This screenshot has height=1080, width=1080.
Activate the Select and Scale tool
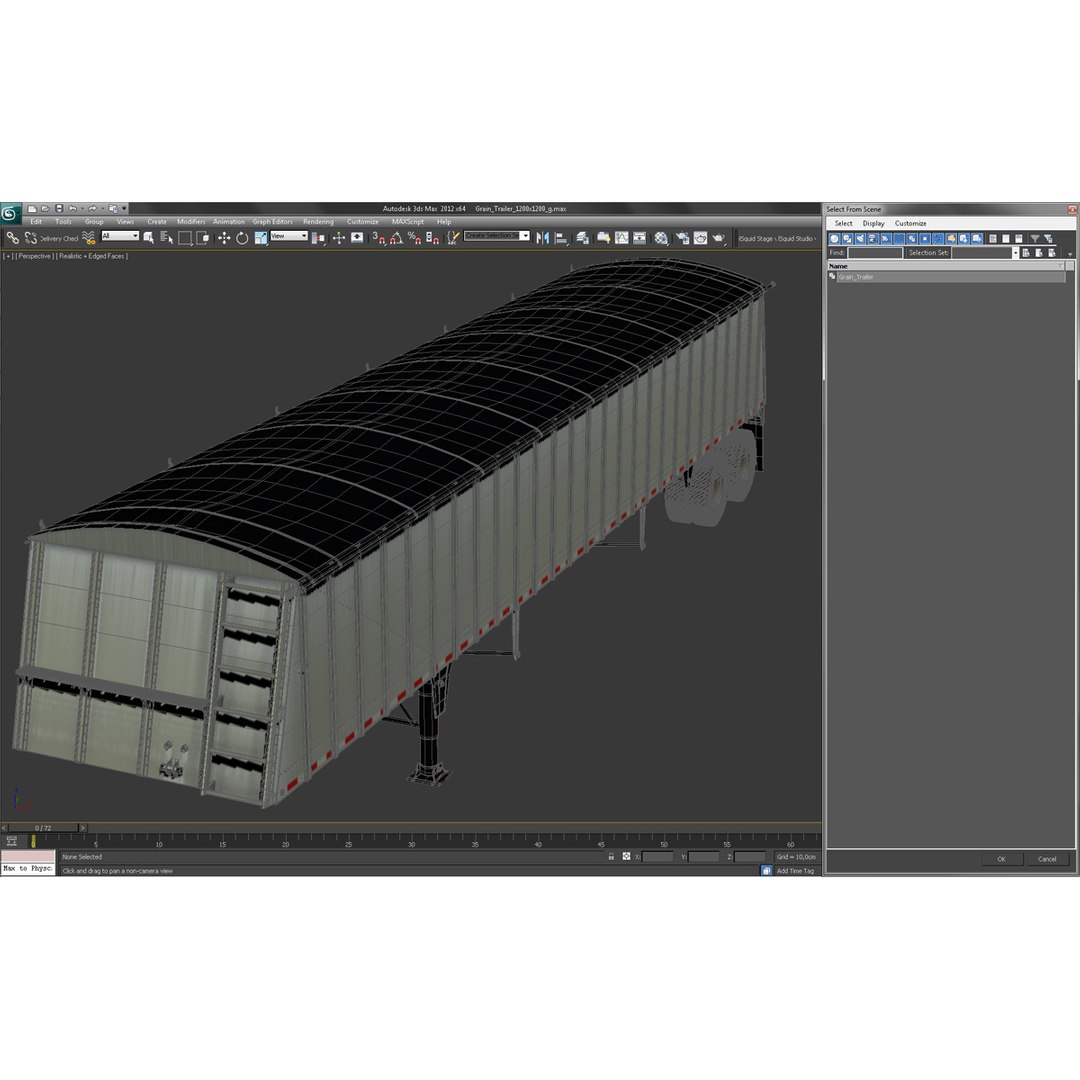[x=260, y=238]
